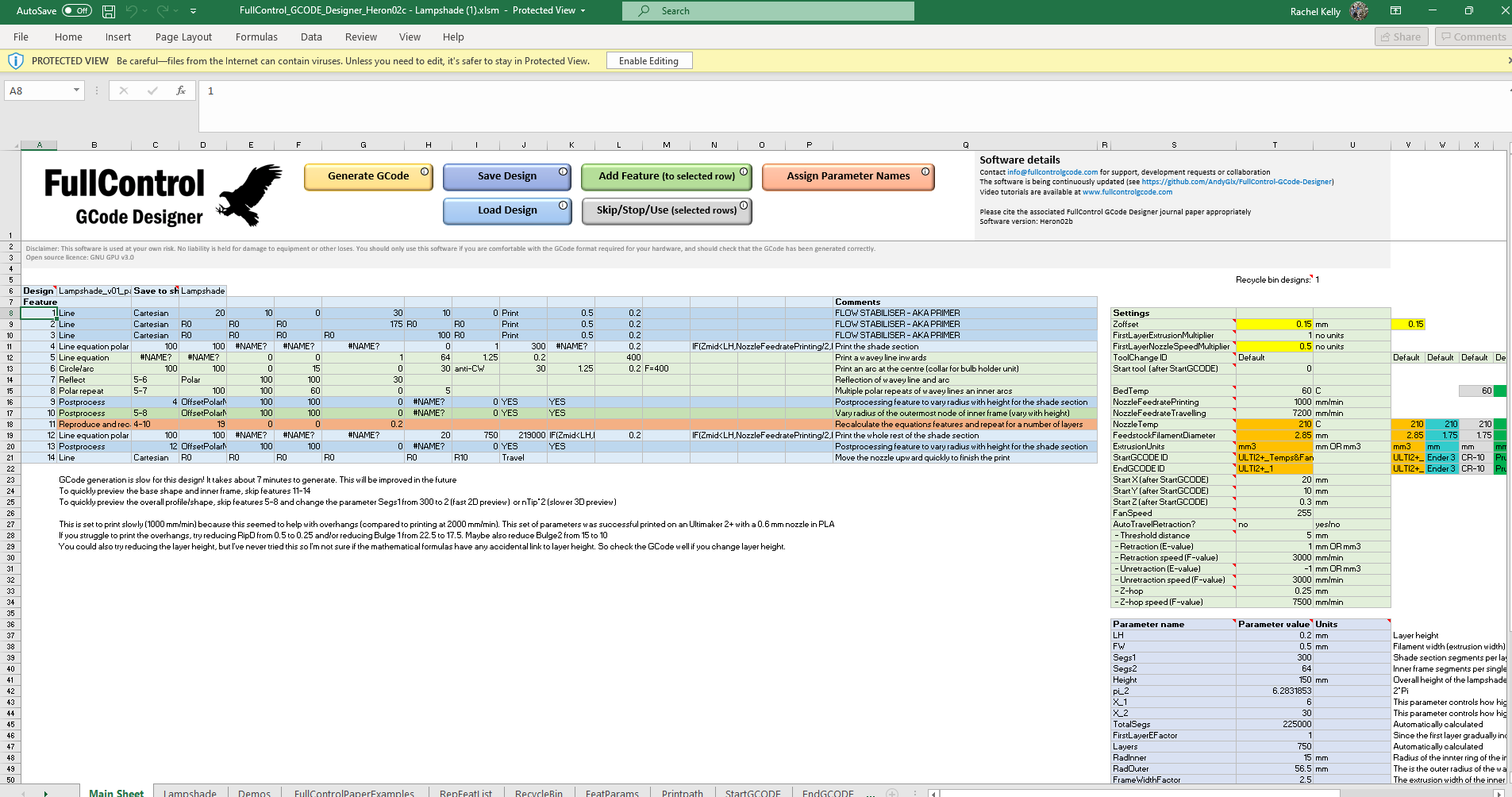Click info icon on Skip/Stop/Use button
Image resolution: width=1512 pixels, height=797 pixels.
[744, 206]
